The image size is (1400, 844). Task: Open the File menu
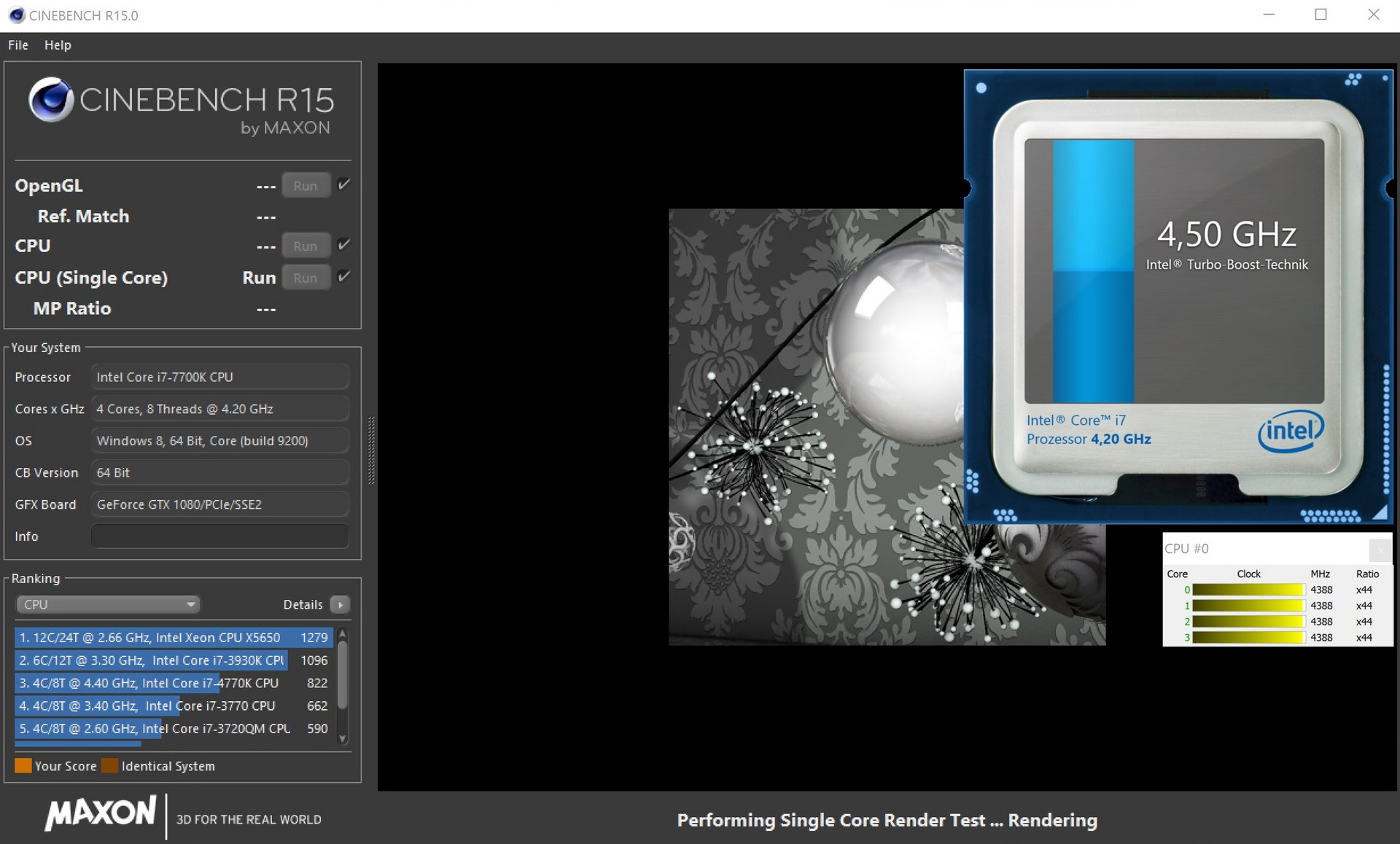pos(18,45)
